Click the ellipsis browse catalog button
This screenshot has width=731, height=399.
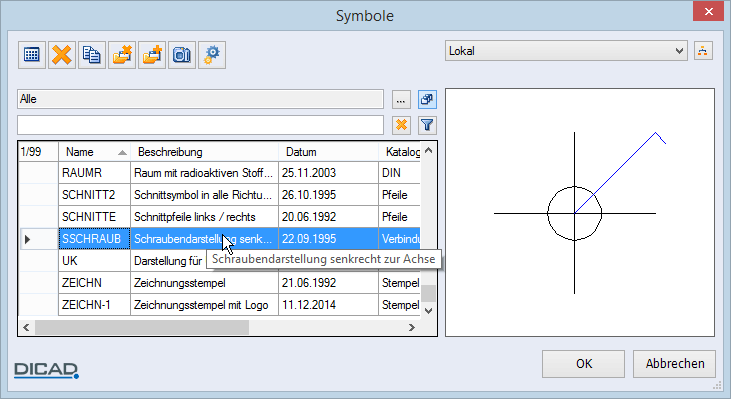point(401,99)
